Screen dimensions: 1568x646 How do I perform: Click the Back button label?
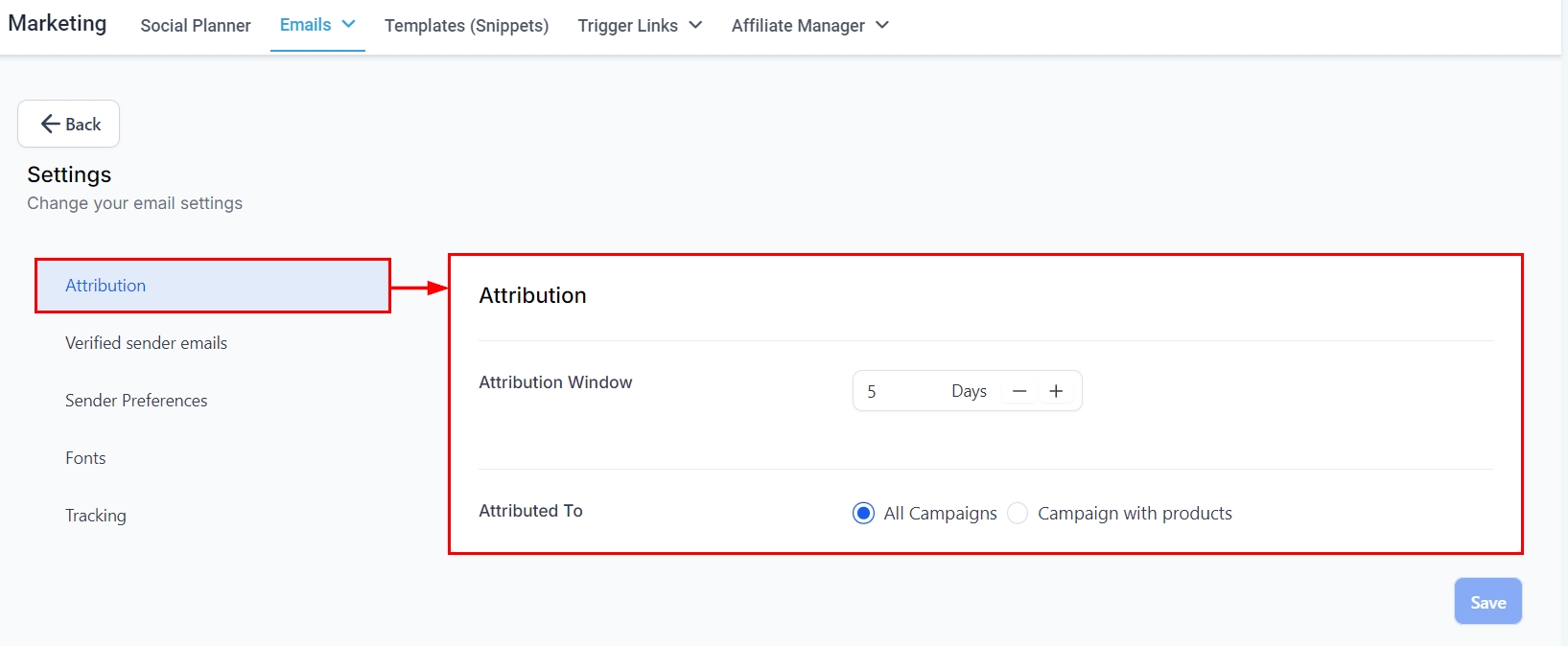(x=83, y=125)
